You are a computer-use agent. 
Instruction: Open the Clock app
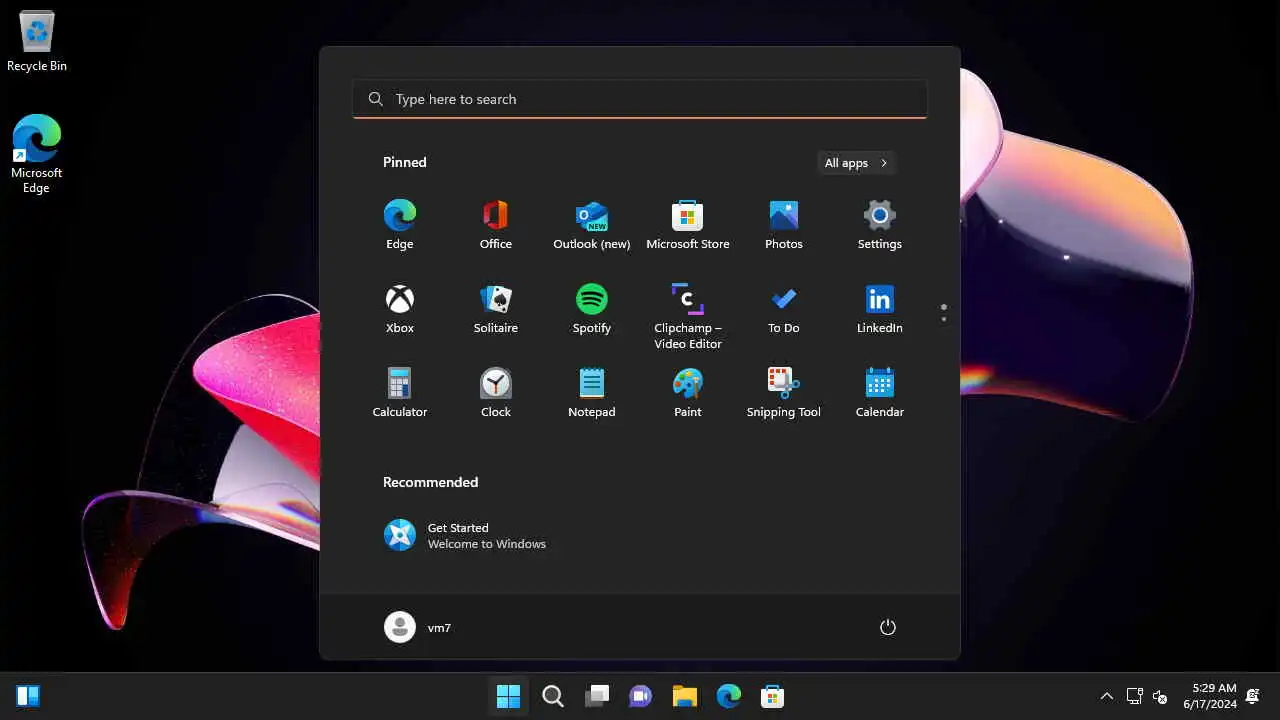pyautogui.click(x=495, y=393)
